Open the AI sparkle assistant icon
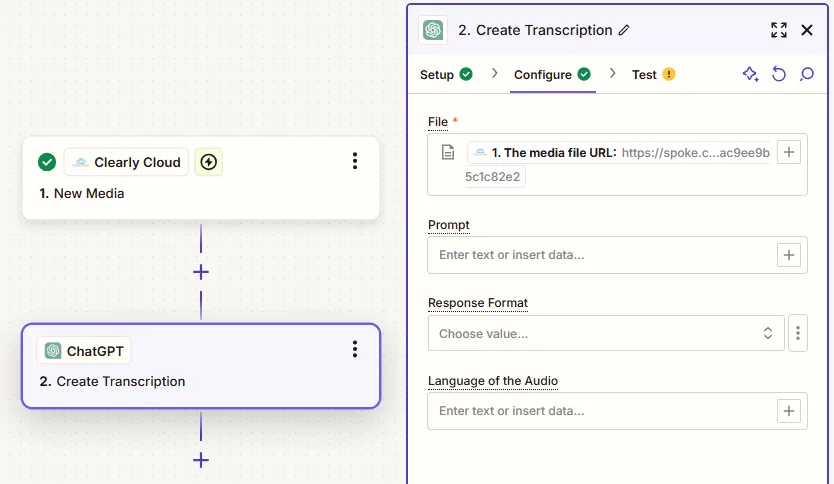Image resolution: width=834 pixels, height=484 pixels. 750,74
